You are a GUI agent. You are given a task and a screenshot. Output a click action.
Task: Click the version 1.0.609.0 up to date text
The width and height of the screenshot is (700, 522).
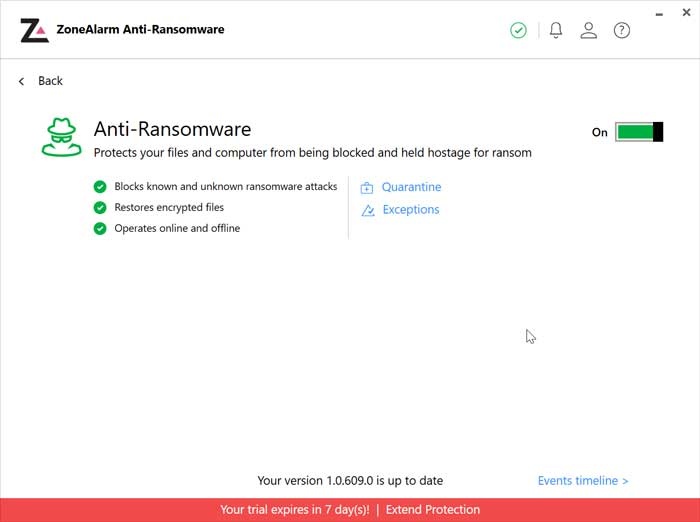tap(350, 480)
